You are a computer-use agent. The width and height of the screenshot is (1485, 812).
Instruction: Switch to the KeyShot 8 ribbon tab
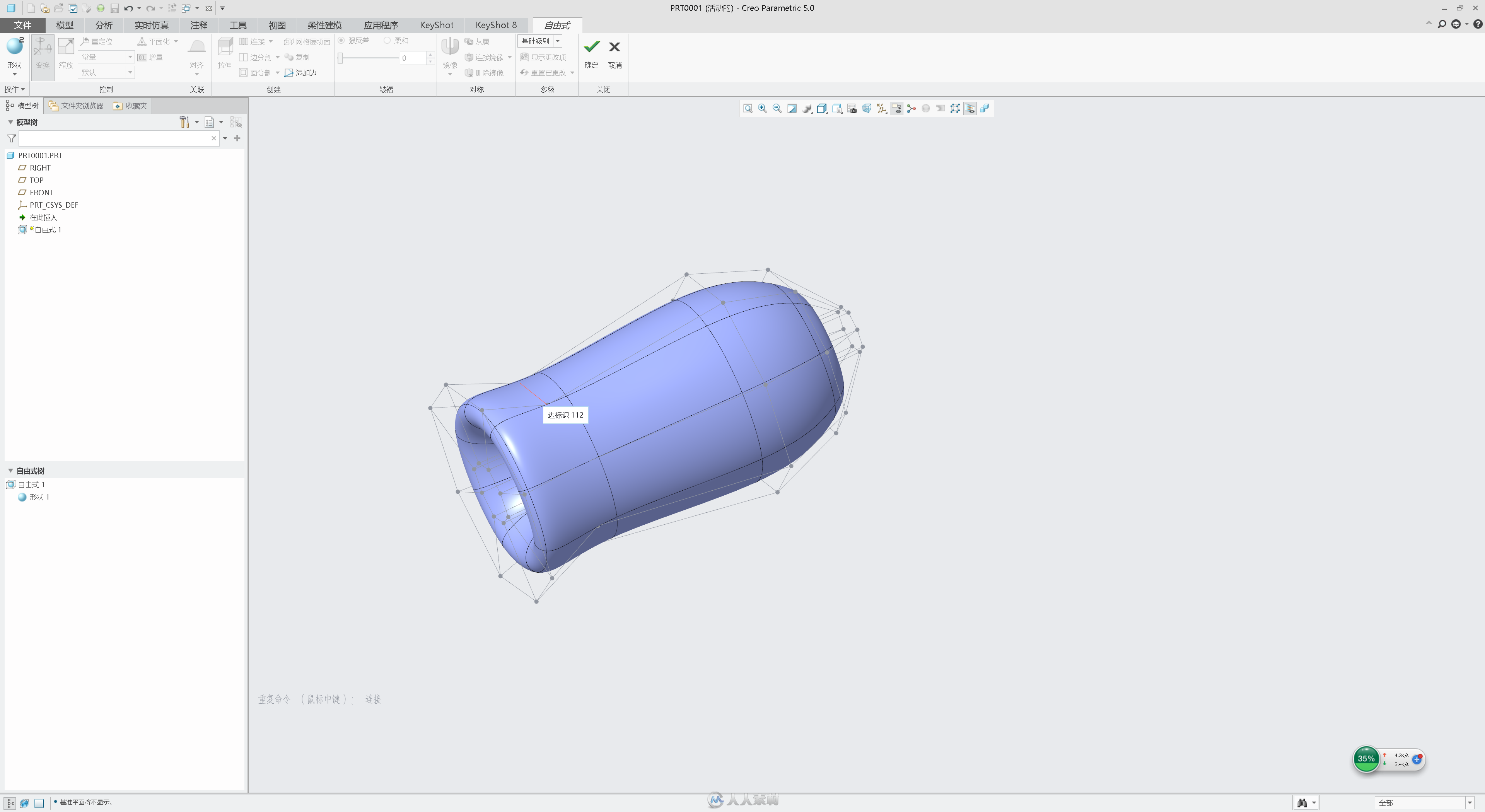click(x=496, y=26)
